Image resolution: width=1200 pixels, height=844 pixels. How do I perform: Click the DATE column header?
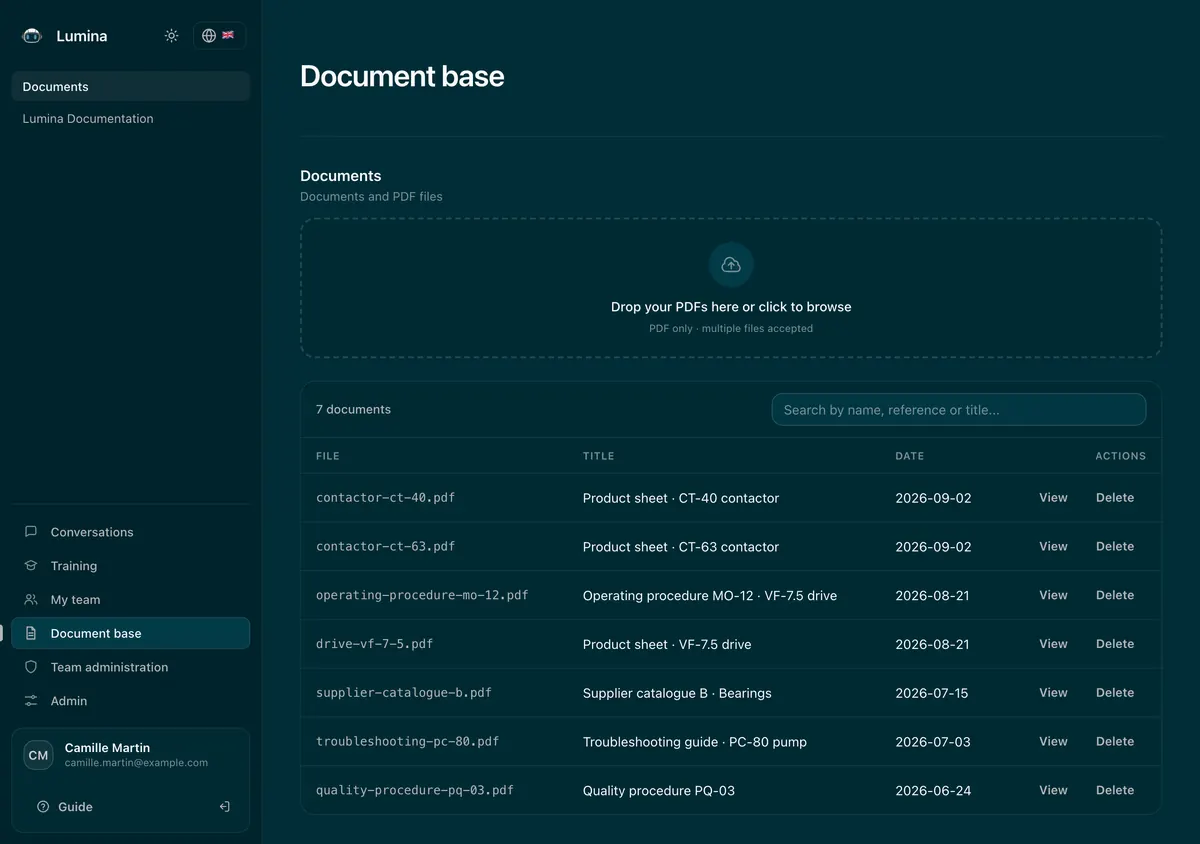click(910, 456)
